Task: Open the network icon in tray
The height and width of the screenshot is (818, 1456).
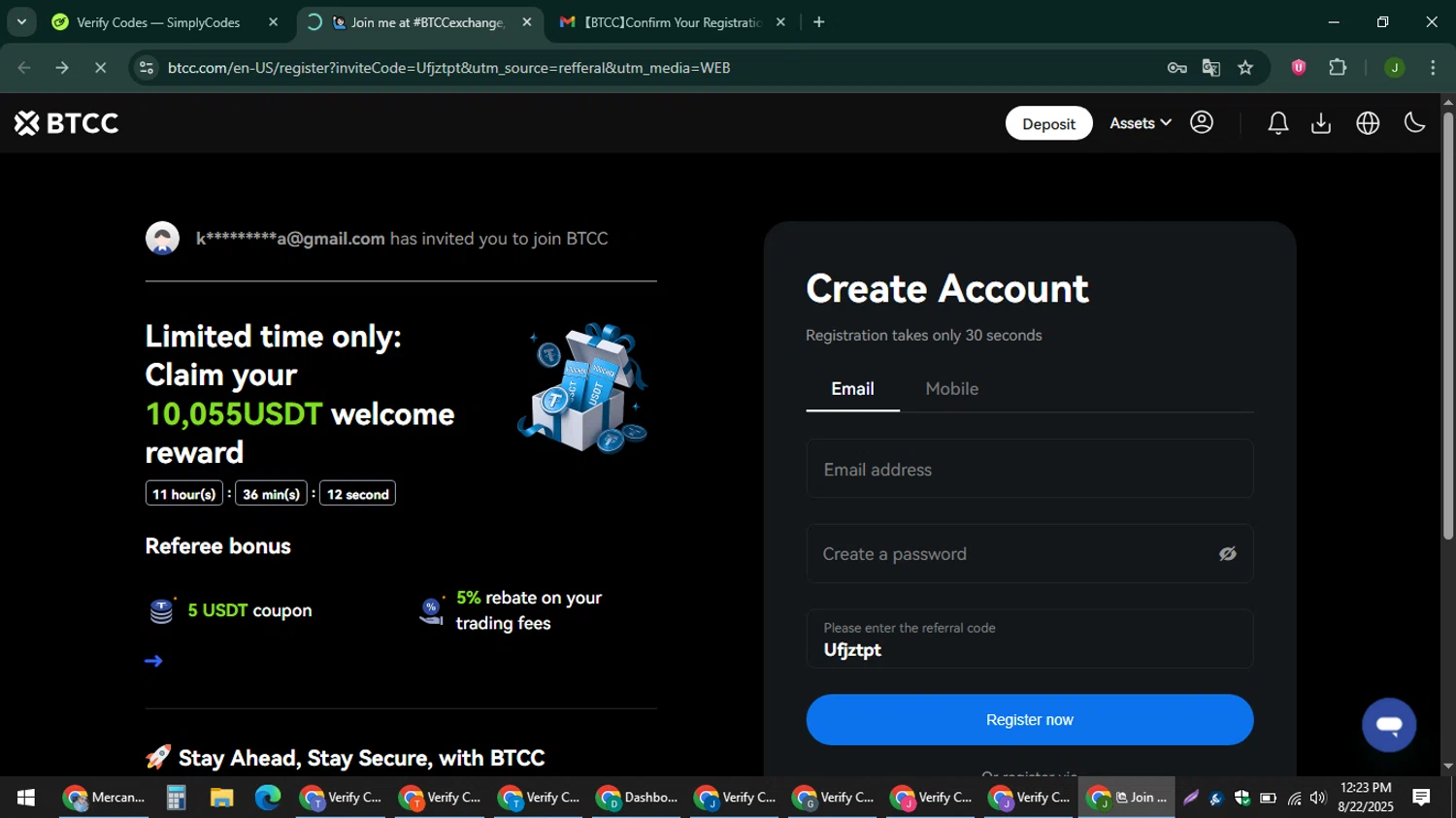Action: 1294,798
